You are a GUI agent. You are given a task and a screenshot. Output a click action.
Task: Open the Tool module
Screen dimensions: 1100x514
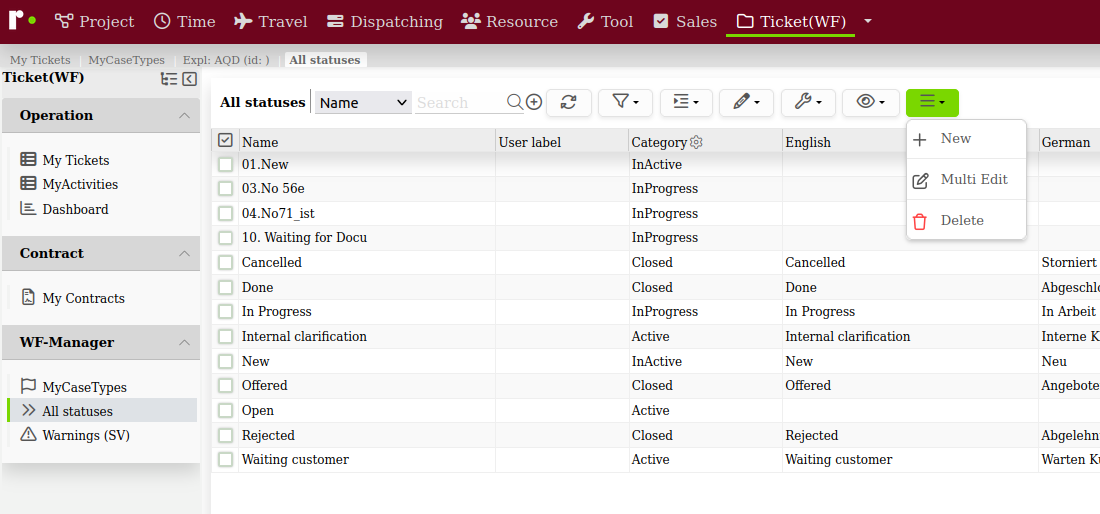point(605,22)
